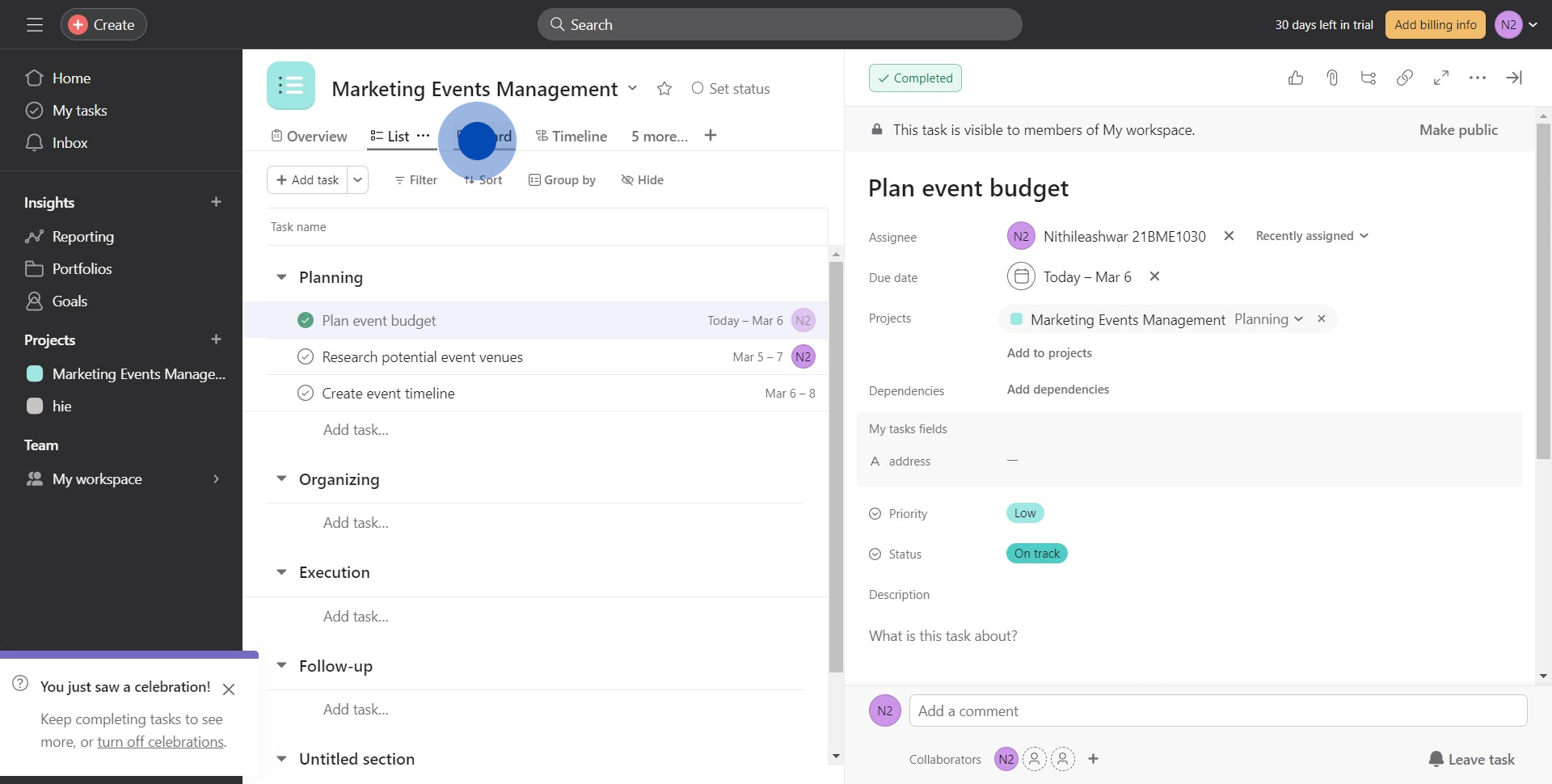The image size is (1552, 784).
Task: Open the hie project
Action: click(50, 407)
